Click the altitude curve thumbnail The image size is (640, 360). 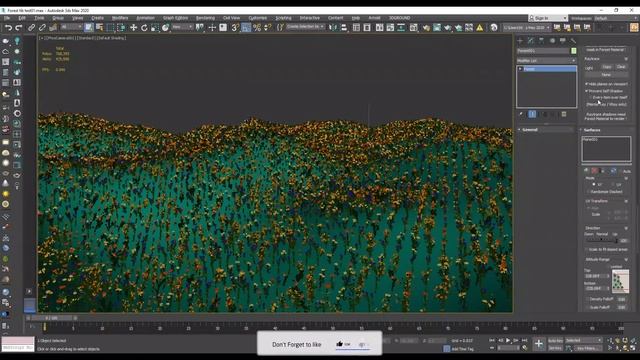click(x=620, y=281)
